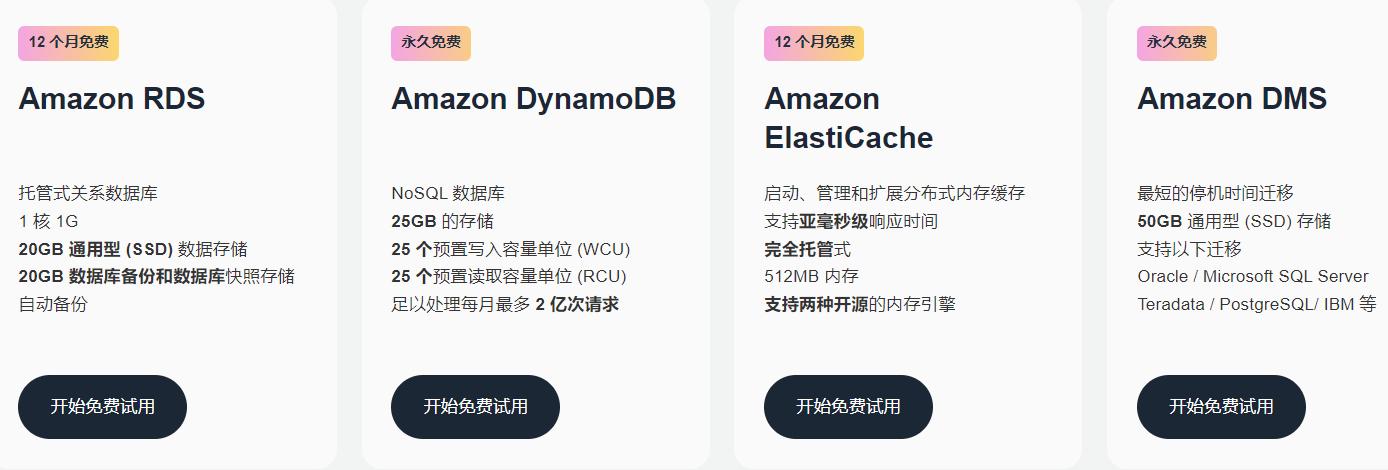Click the start free trial button for Amazon RDS
The height and width of the screenshot is (470, 1388).
pos(102,406)
